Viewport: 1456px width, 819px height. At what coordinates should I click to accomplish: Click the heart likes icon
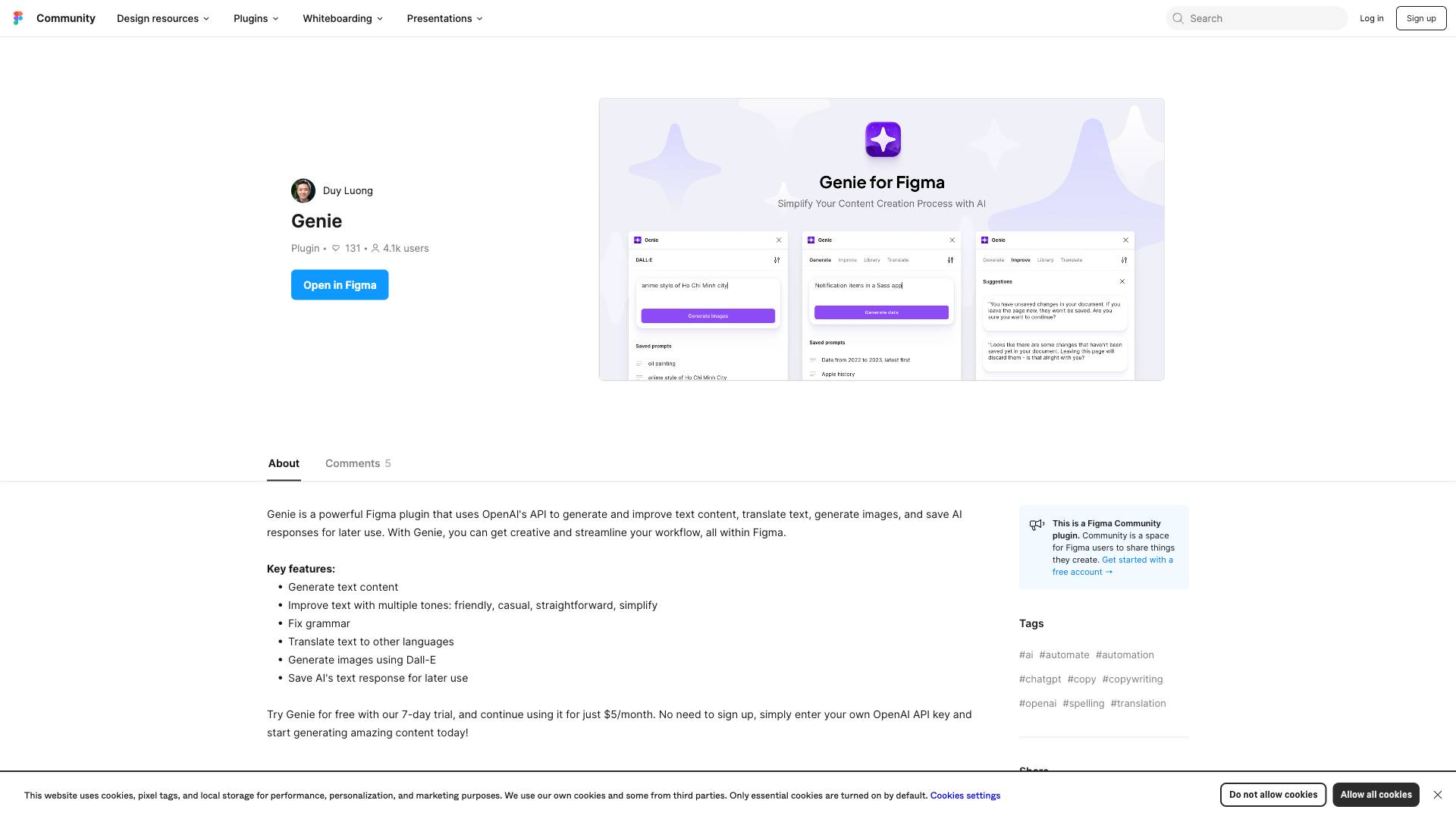[336, 248]
